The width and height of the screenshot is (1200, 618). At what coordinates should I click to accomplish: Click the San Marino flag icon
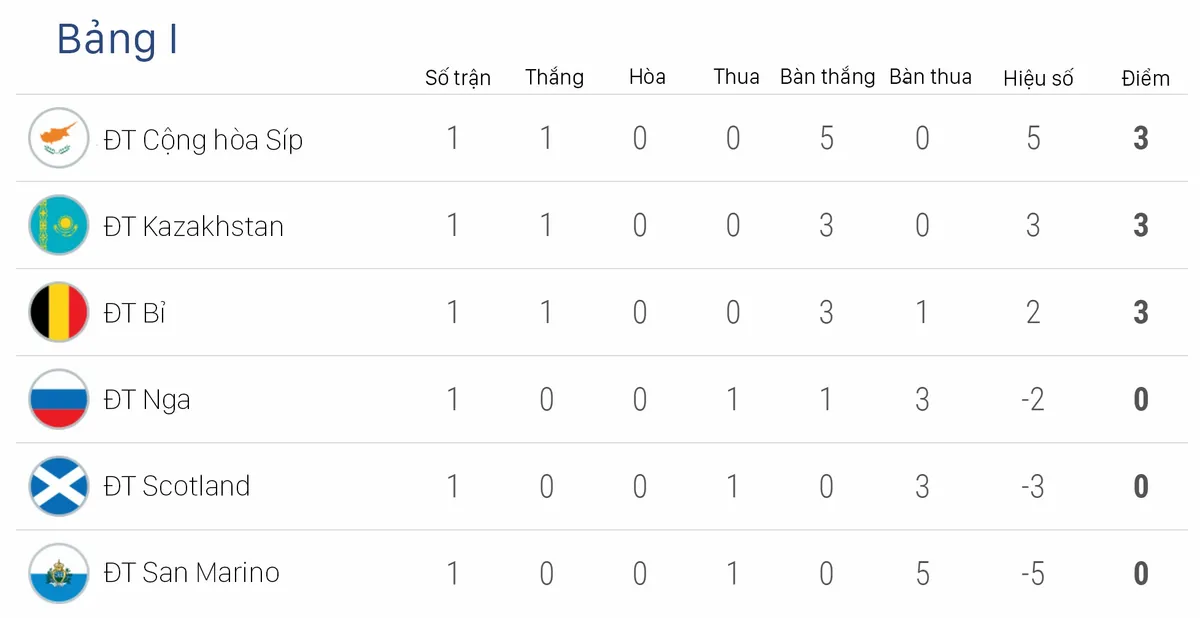point(59,573)
